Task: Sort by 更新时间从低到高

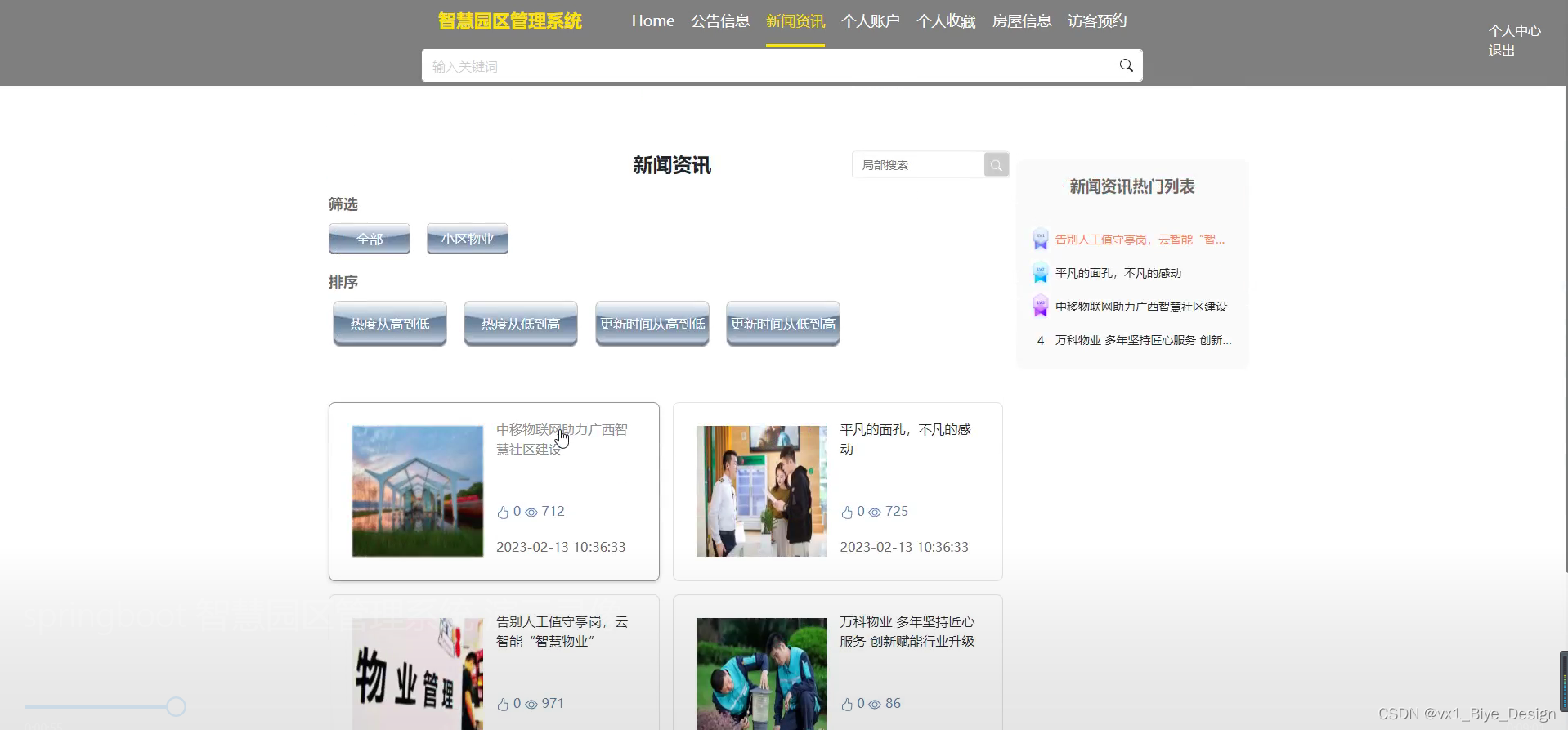Action: tap(783, 324)
